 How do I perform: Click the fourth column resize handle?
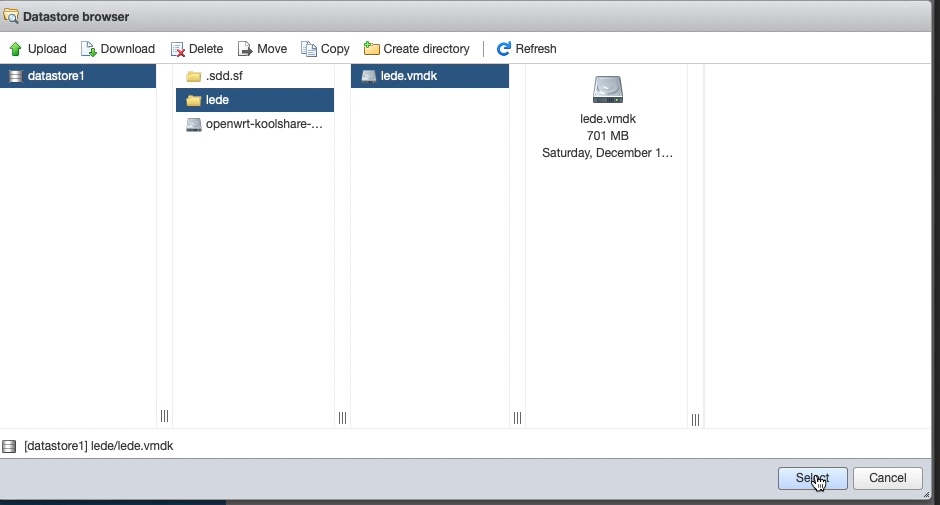point(695,420)
